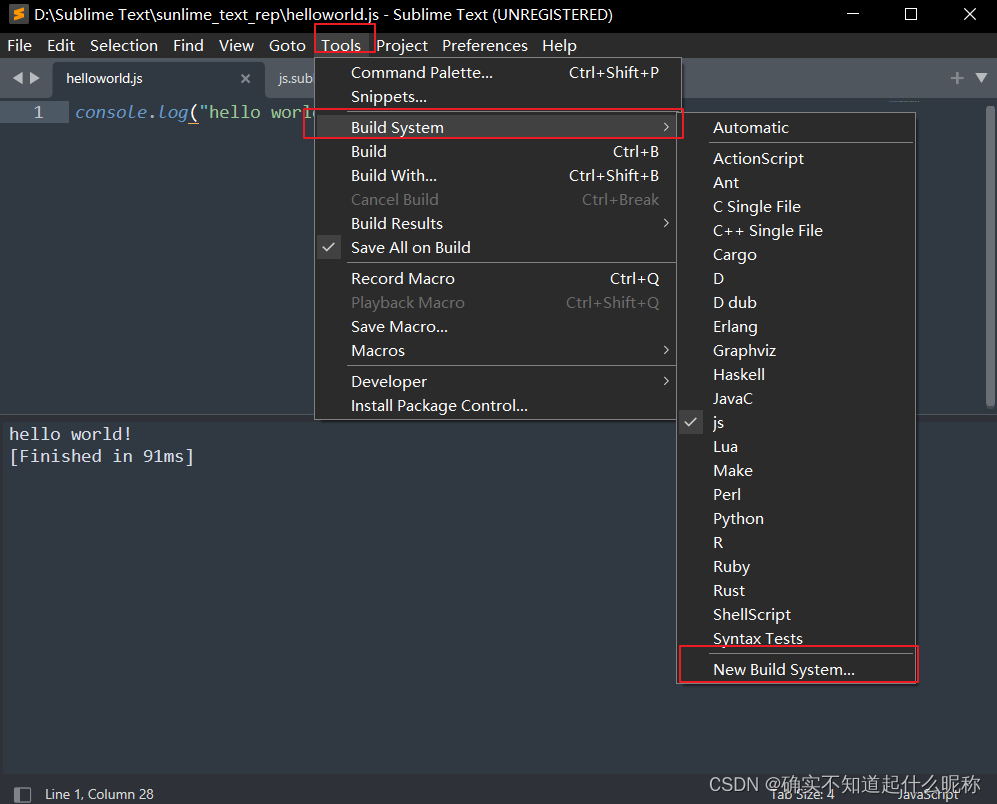Image resolution: width=997 pixels, height=804 pixels.
Task: Open Snippets... from Tools menu
Action: pos(498,97)
